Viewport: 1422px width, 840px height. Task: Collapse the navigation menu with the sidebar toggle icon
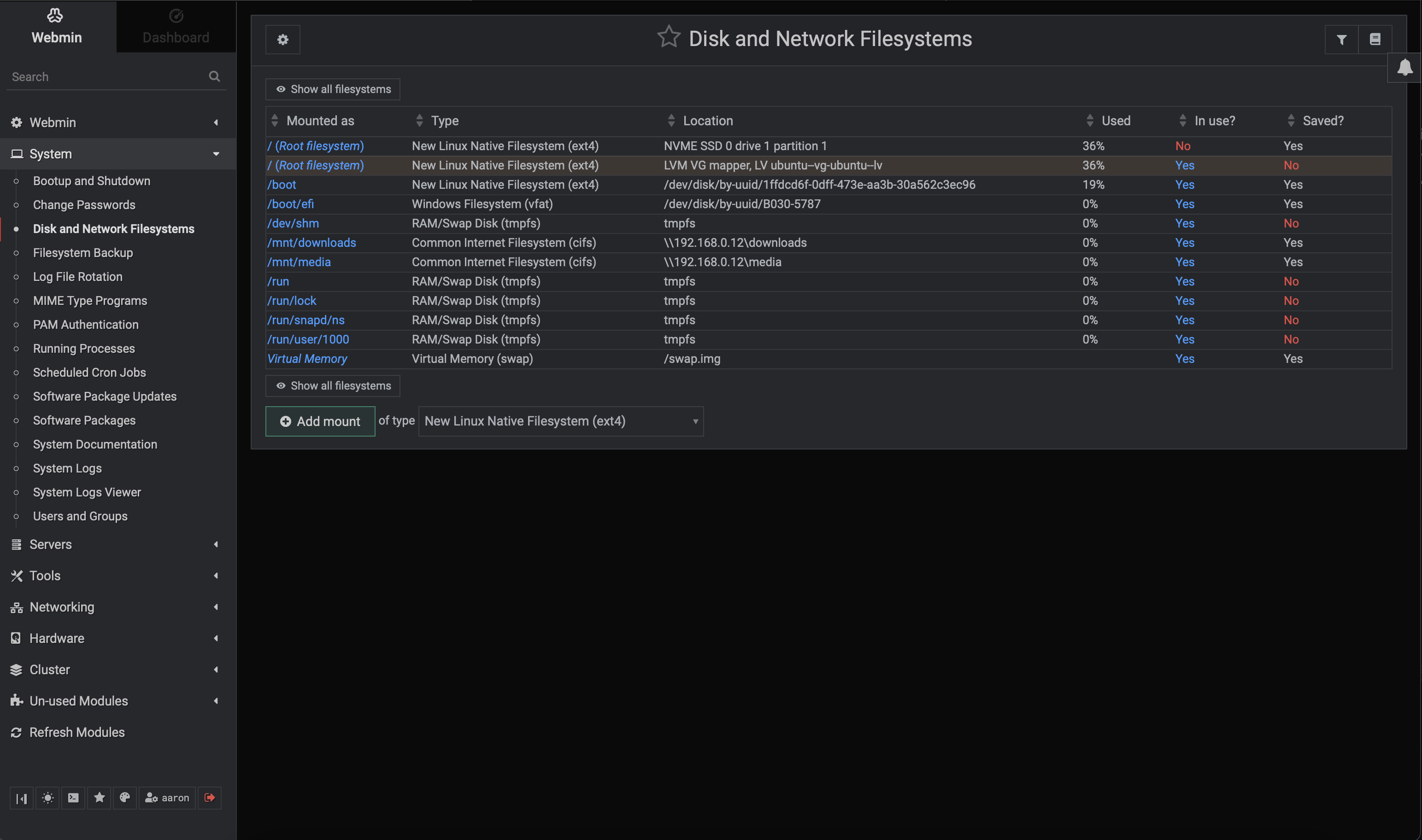(22, 798)
